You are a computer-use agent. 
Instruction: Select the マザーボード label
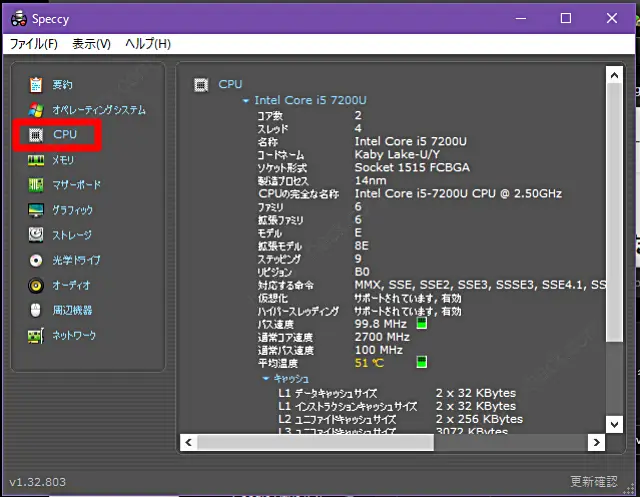pyautogui.click(x=77, y=185)
